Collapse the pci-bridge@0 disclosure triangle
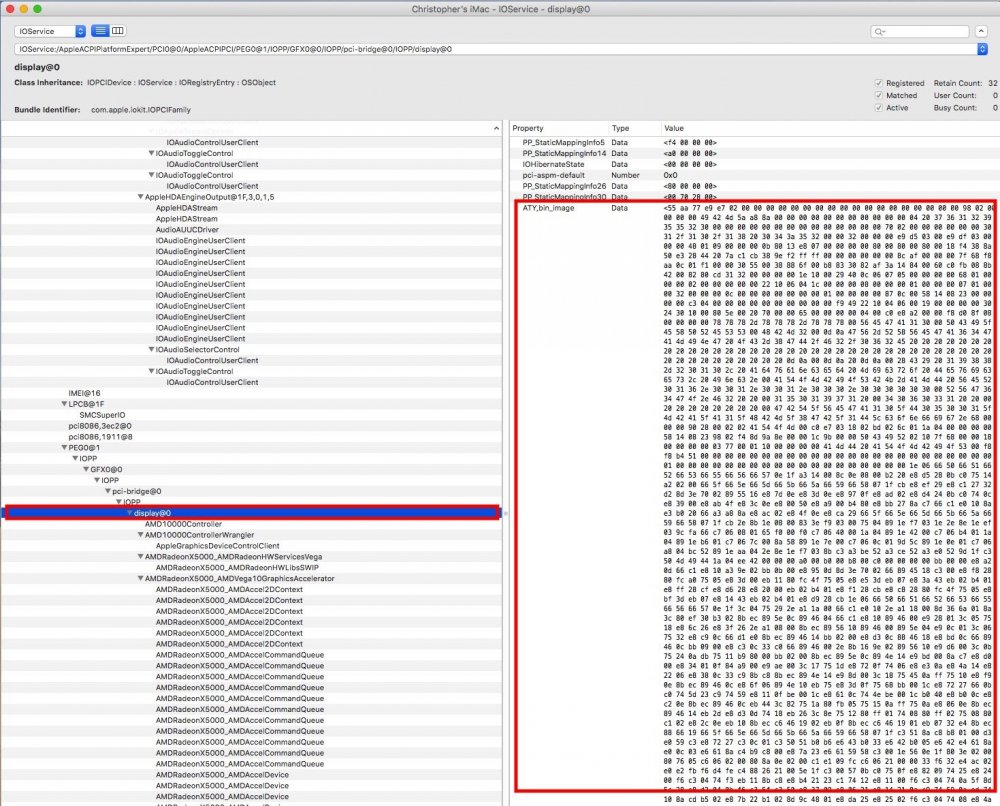 [108, 491]
